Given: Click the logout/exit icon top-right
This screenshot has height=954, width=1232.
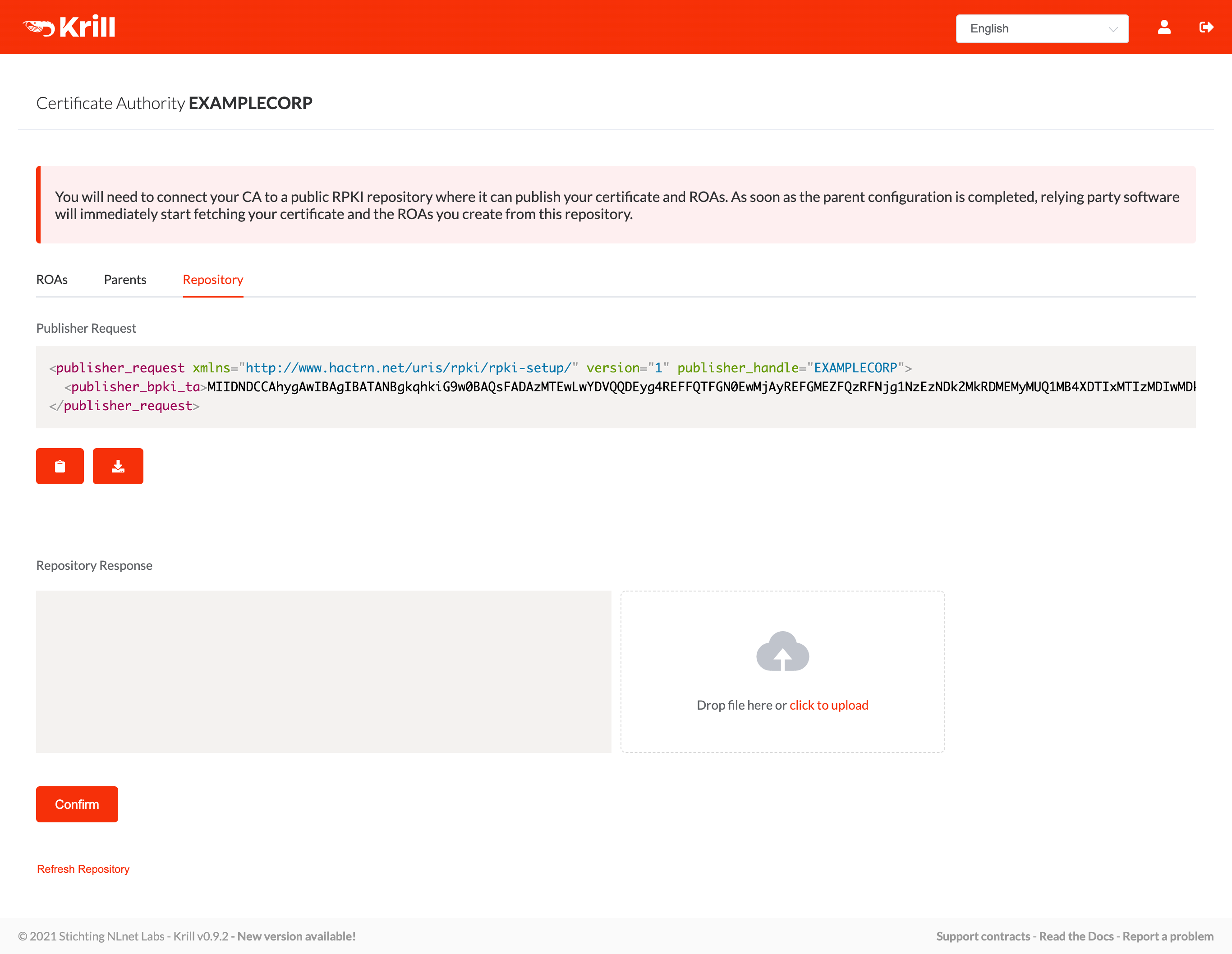Looking at the screenshot, I should point(1205,27).
